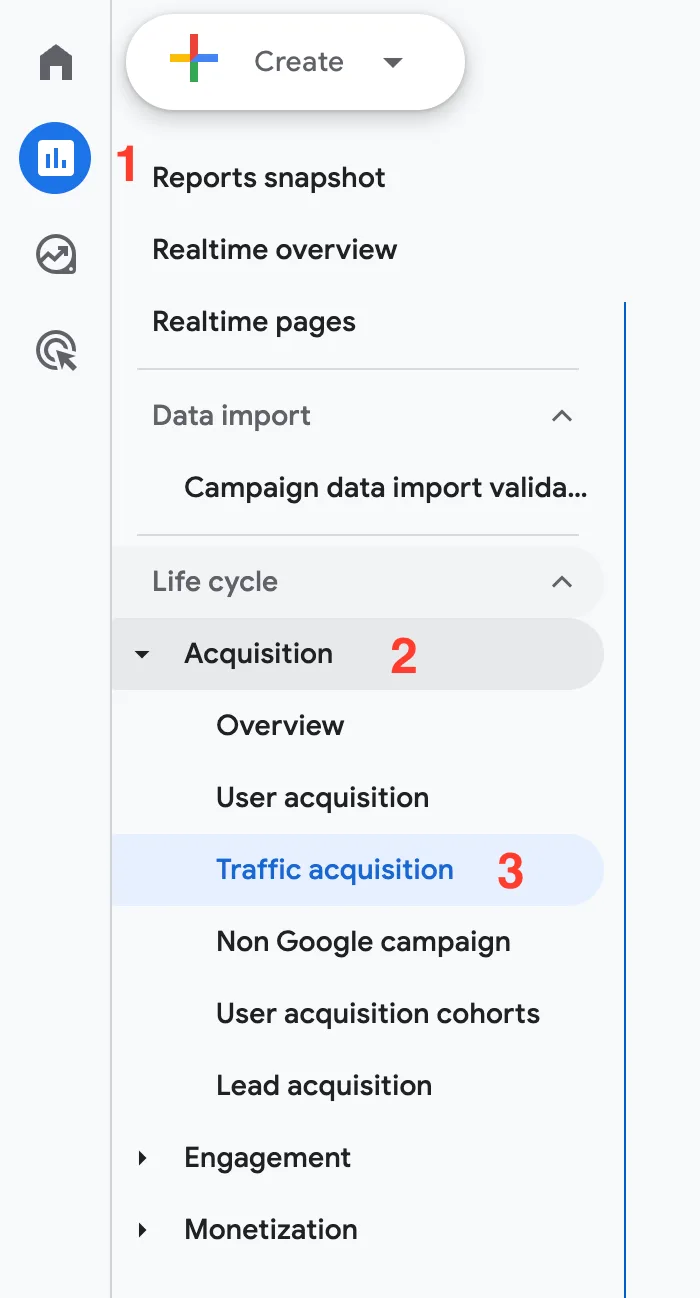
Task: Open Realtime pages report
Action: [254, 322]
